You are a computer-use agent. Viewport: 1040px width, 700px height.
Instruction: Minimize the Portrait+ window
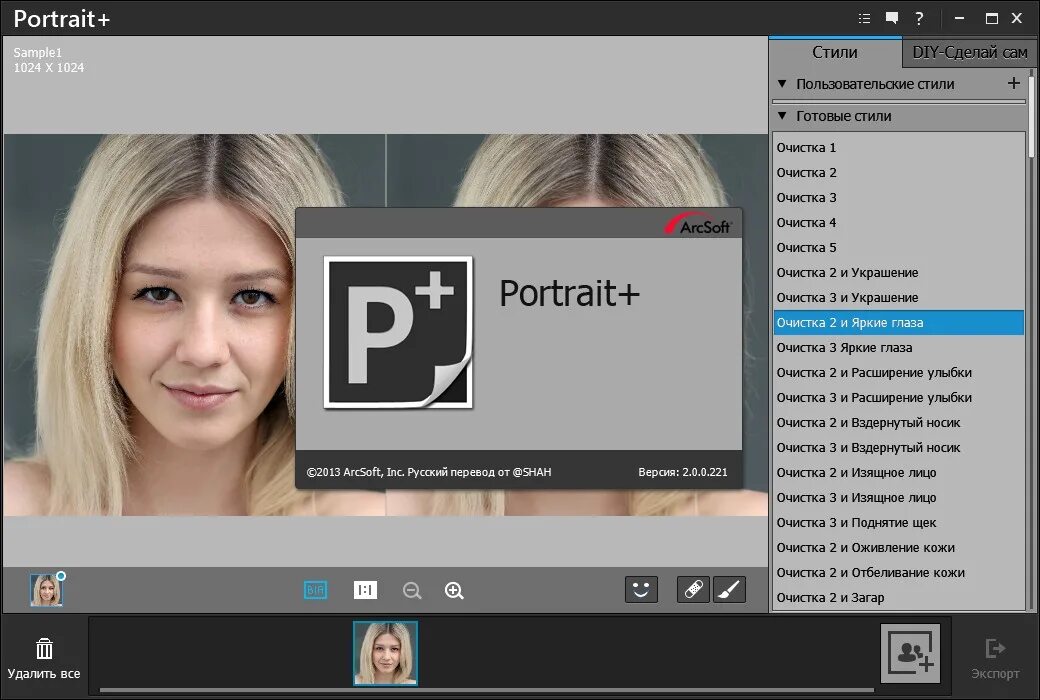959,19
